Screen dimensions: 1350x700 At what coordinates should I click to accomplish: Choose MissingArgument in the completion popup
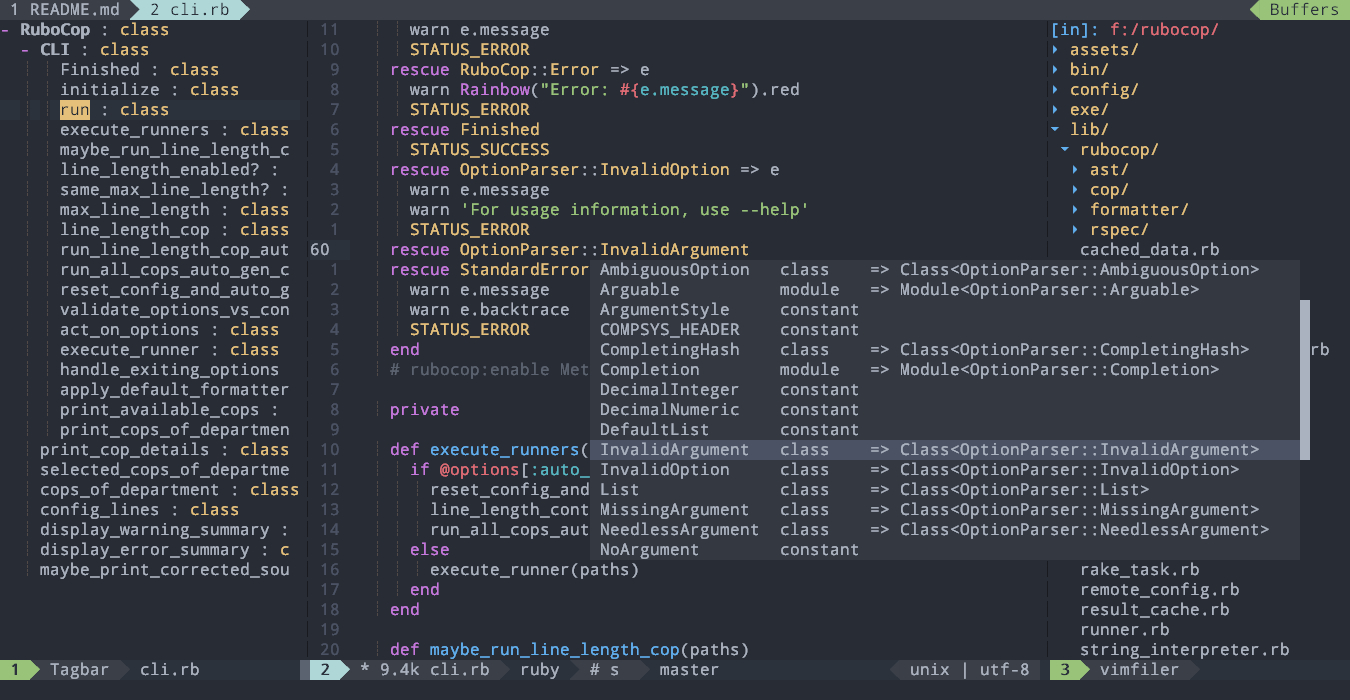pos(945,510)
